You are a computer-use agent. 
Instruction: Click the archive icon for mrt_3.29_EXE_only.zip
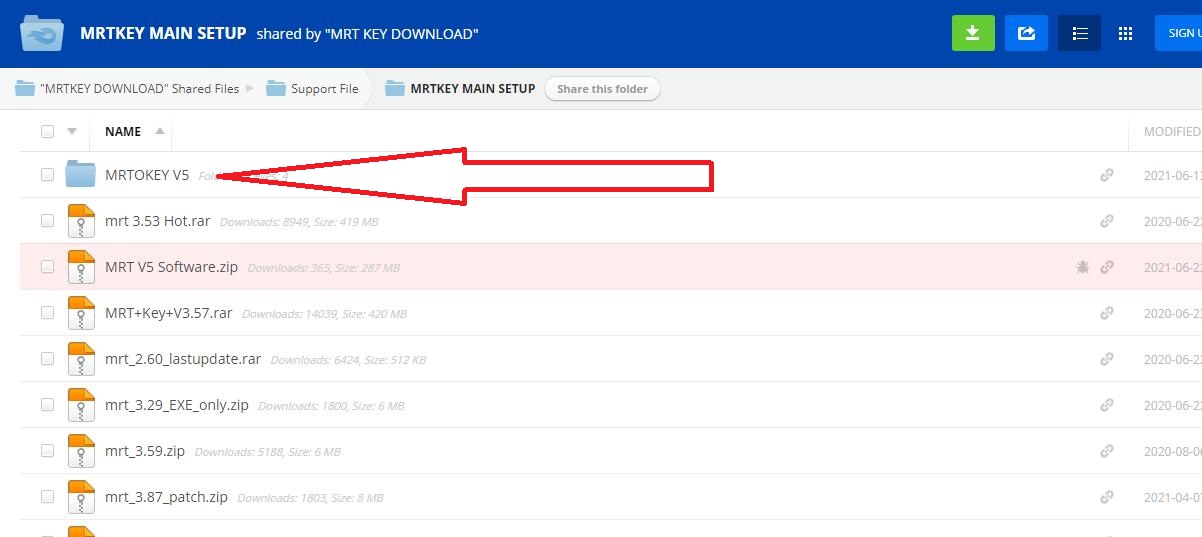tap(80, 405)
